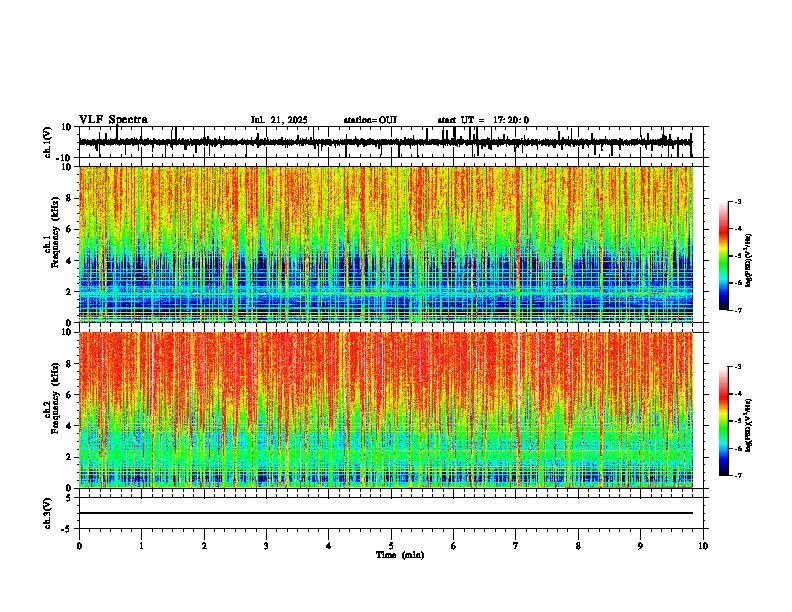Click the "ch.1(V)" waveform axis label
Image resolution: width=792 pixels, height=612 pixels.
[48, 142]
